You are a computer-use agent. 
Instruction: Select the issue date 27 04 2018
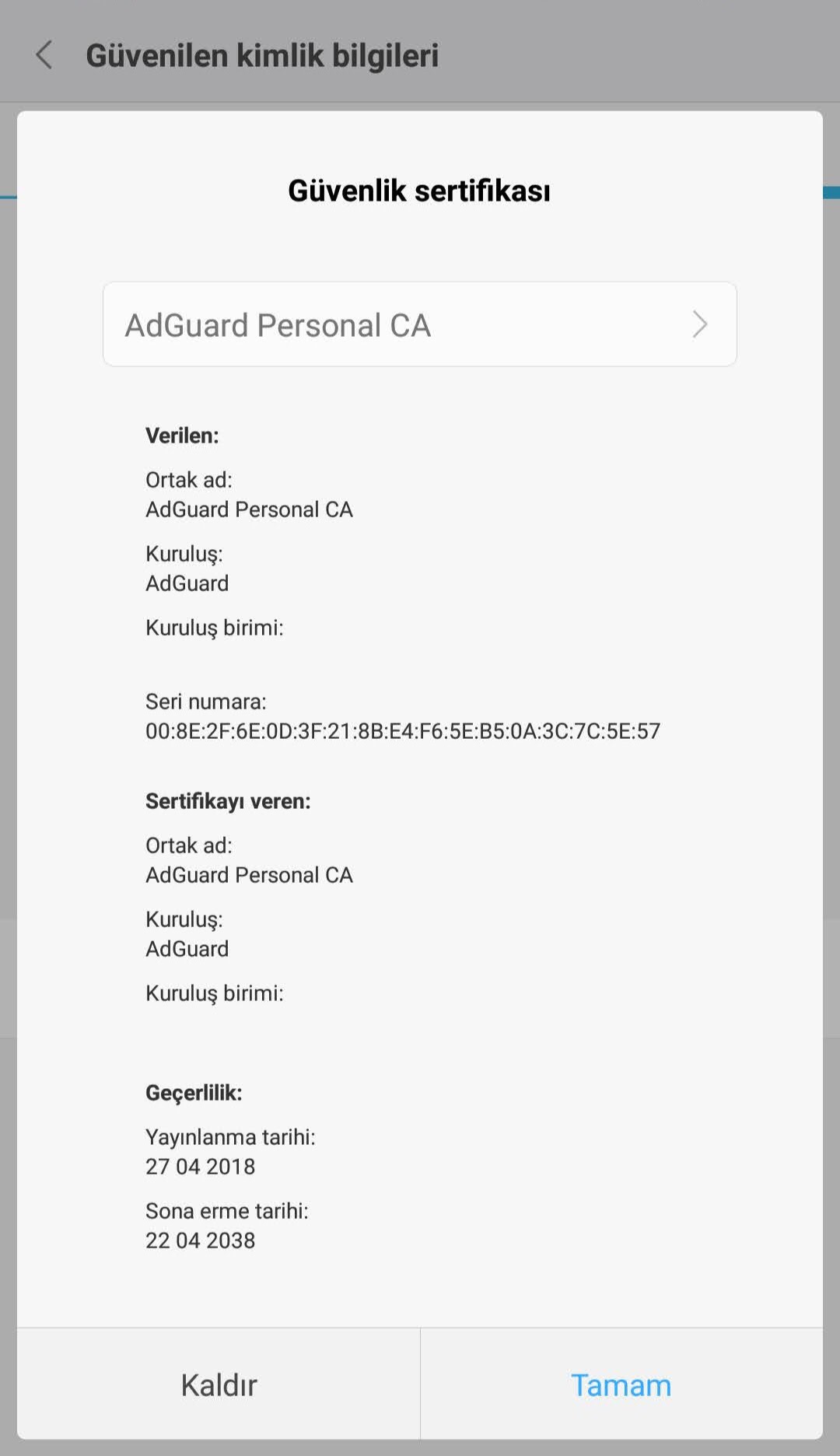click(200, 1167)
